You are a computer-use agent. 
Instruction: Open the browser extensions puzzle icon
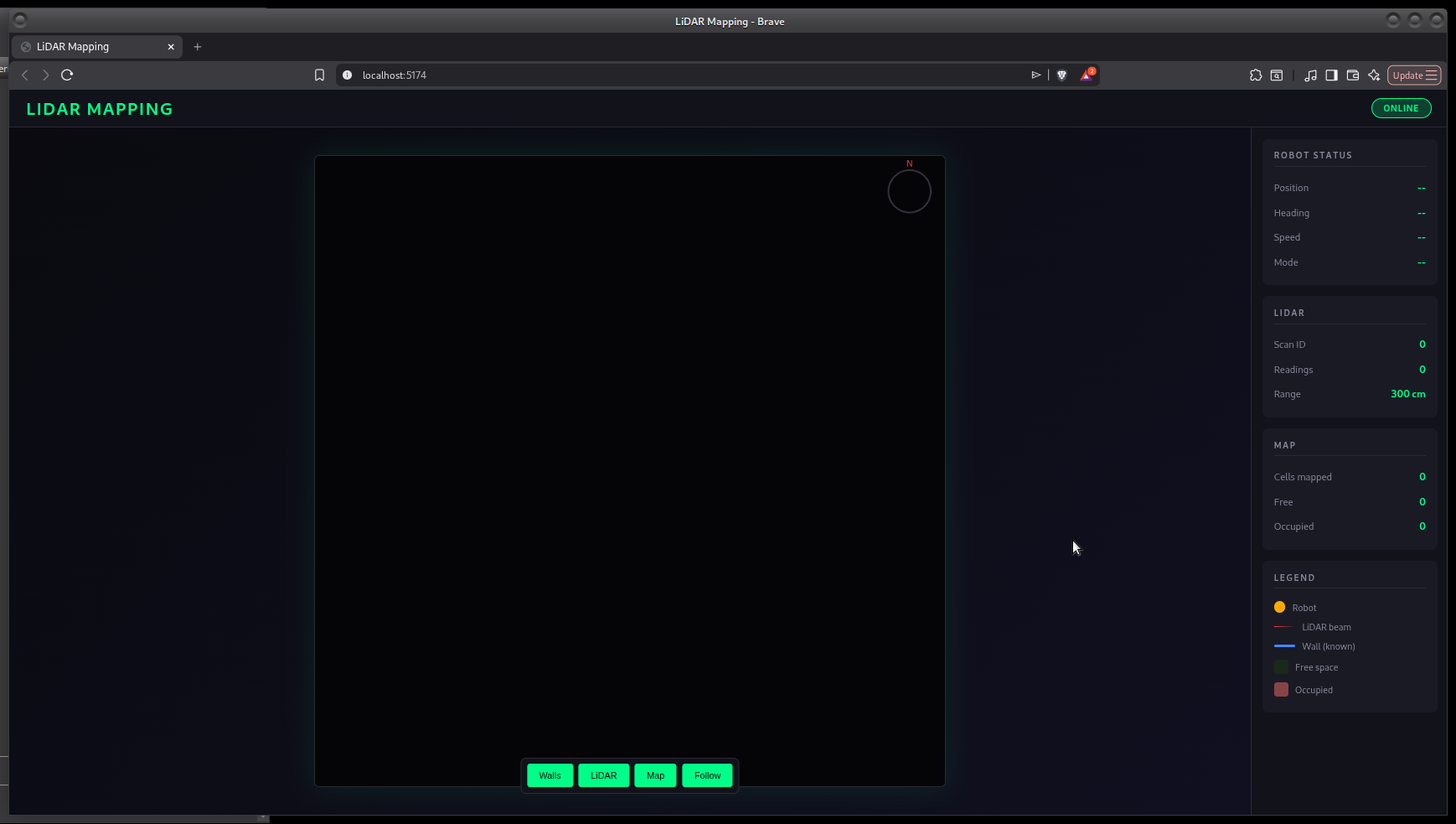1255,75
